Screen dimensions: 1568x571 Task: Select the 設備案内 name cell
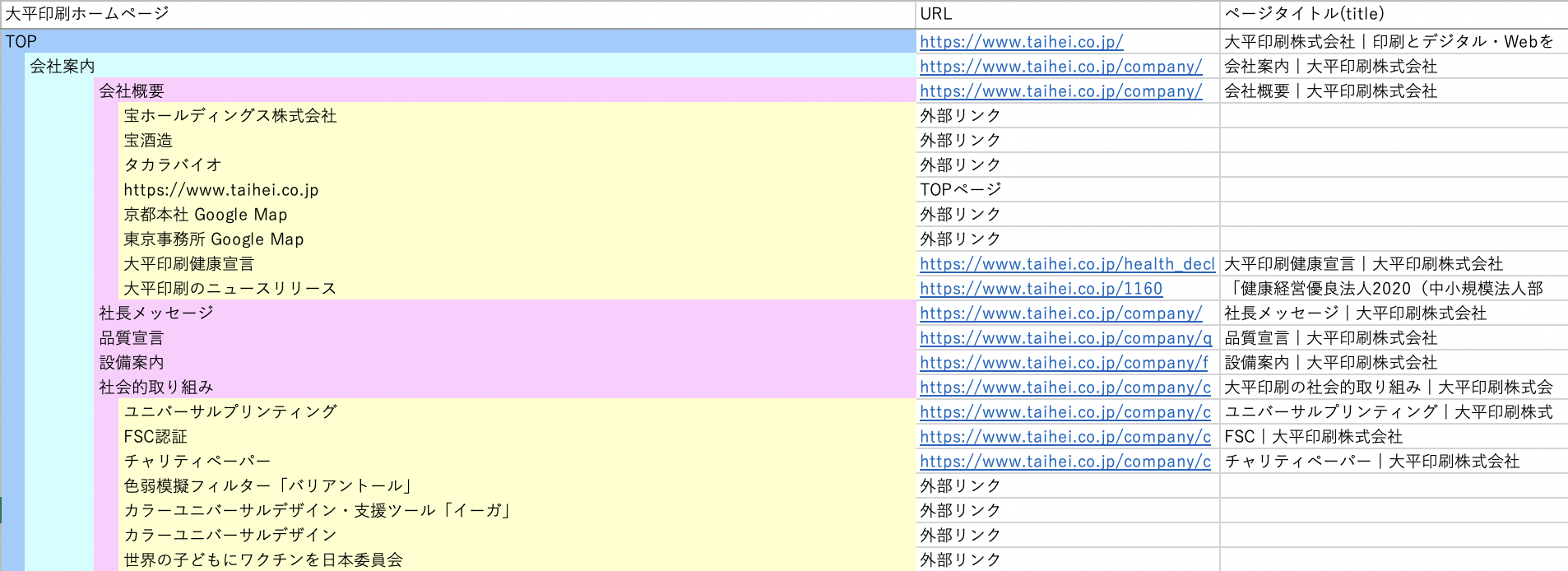pos(505,362)
